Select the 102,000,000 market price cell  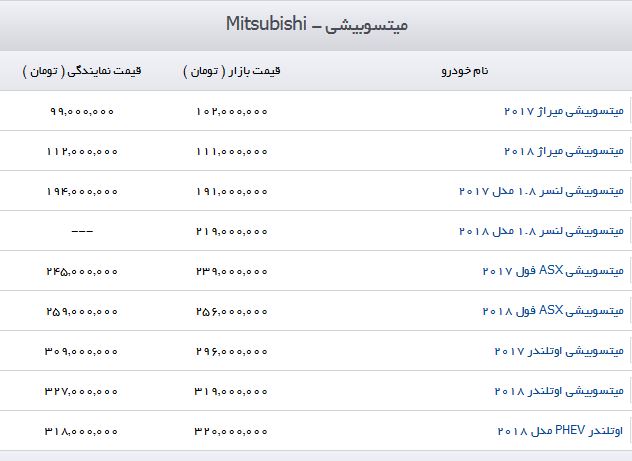click(x=232, y=111)
